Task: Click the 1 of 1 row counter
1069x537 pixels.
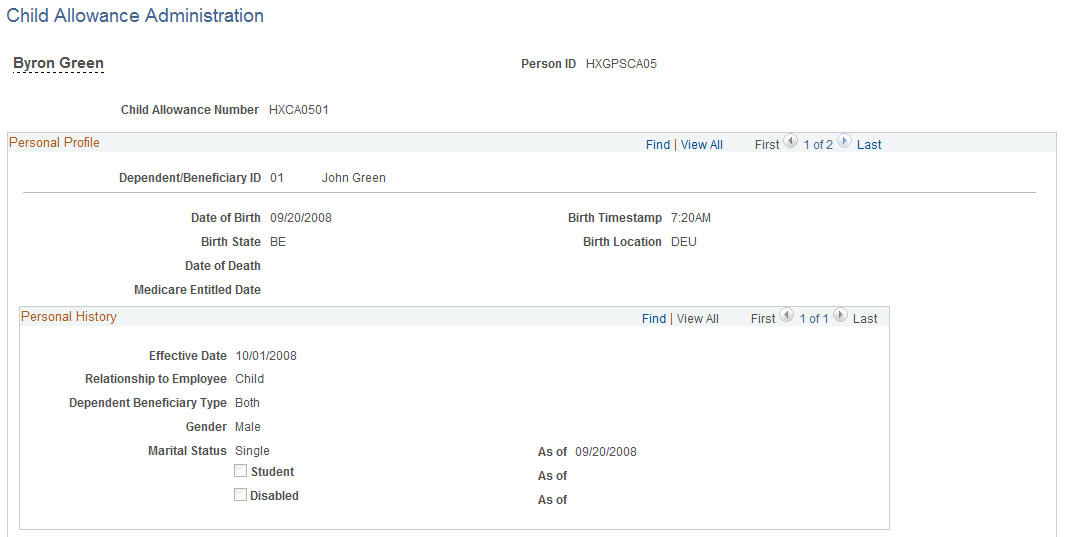Action: pos(813,318)
